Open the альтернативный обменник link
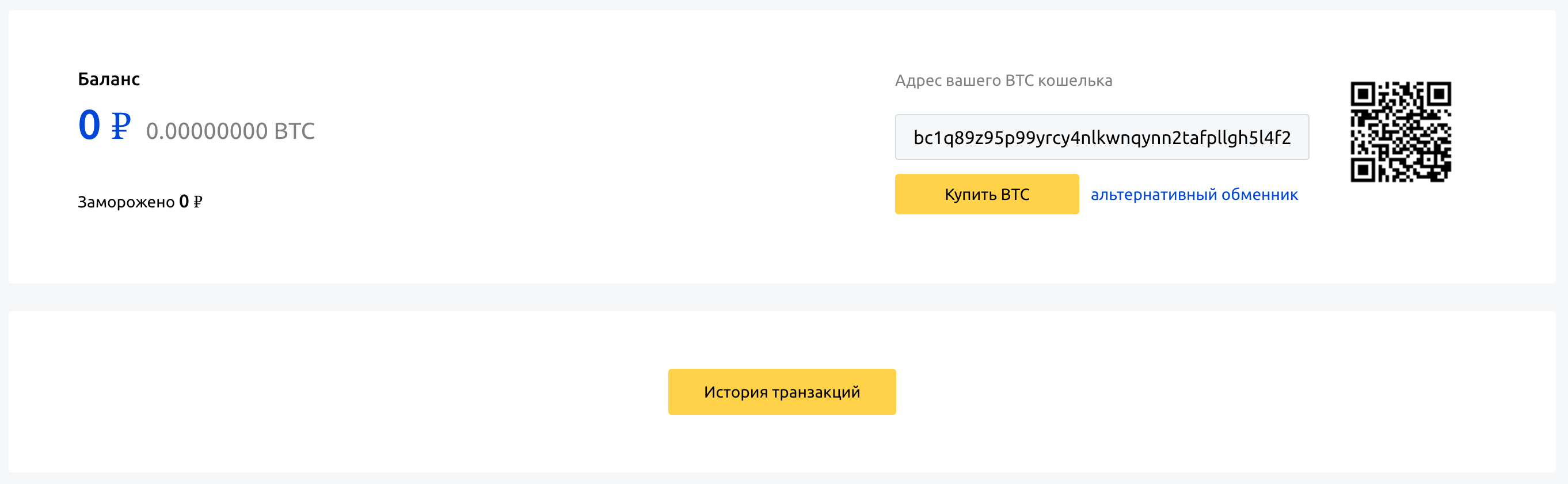 point(1195,194)
